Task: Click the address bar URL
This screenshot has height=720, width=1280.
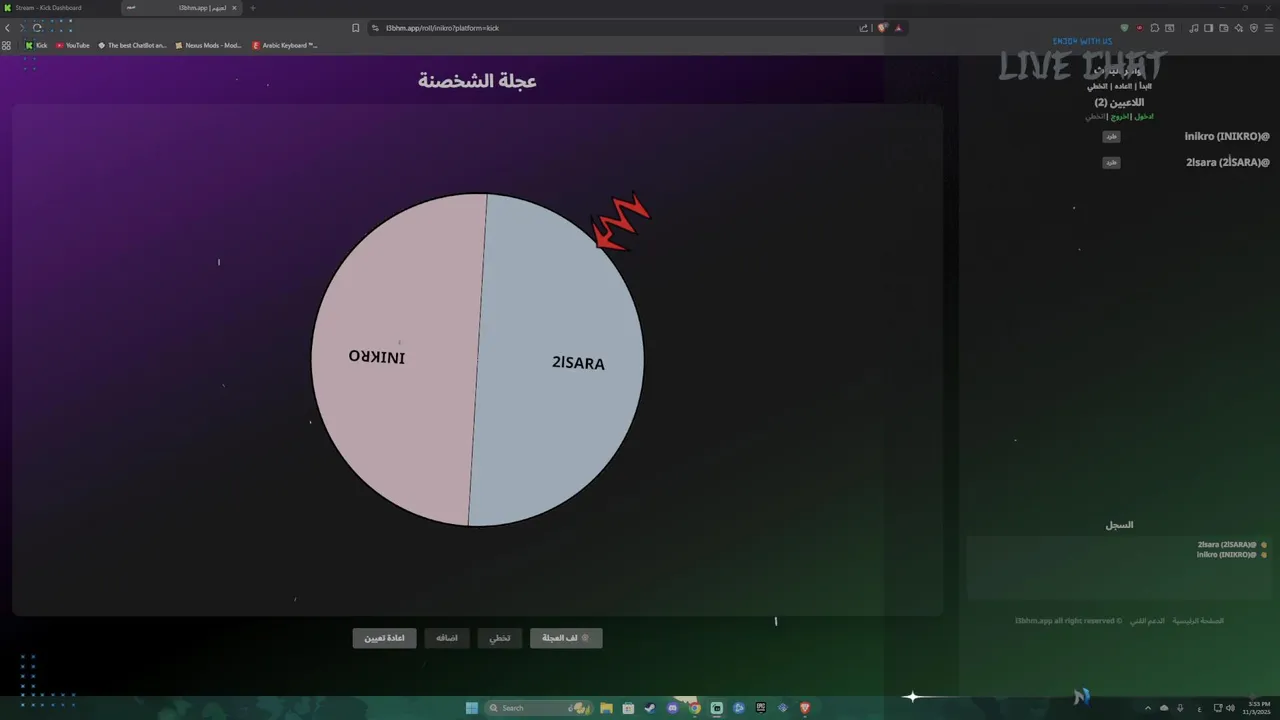Action: (442, 28)
